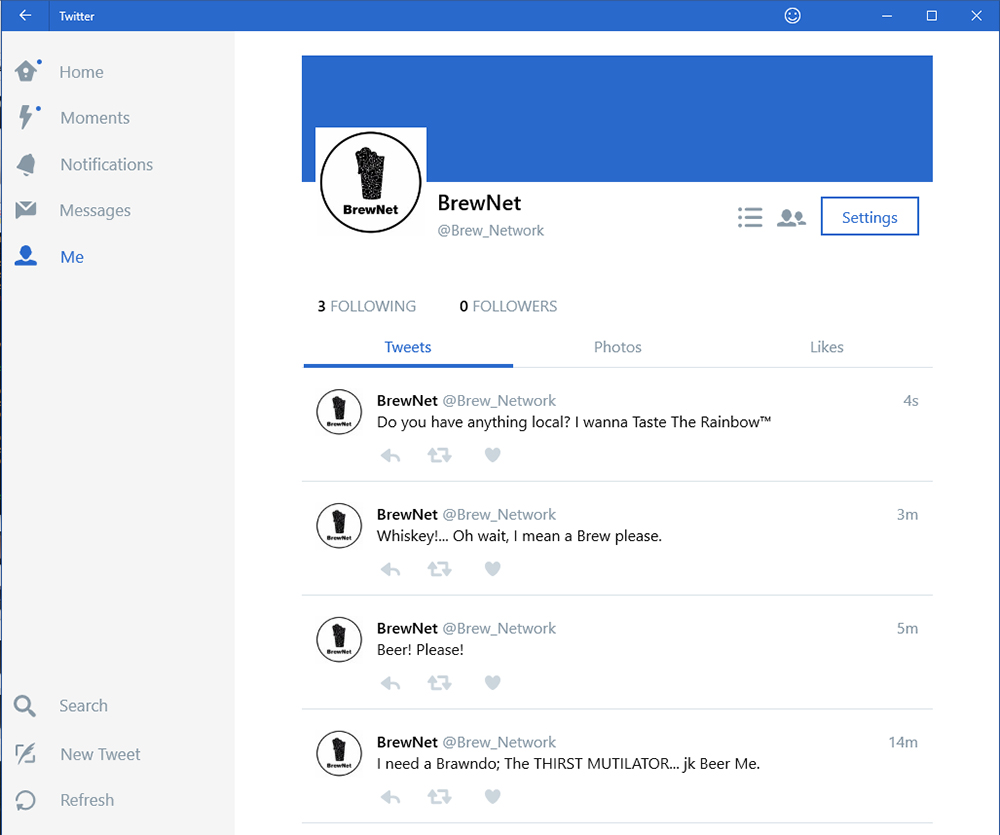The height and width of the screenshot is (835, 1000).
Task: Open the lists icon beside Settings
Action: click(750, 218)
